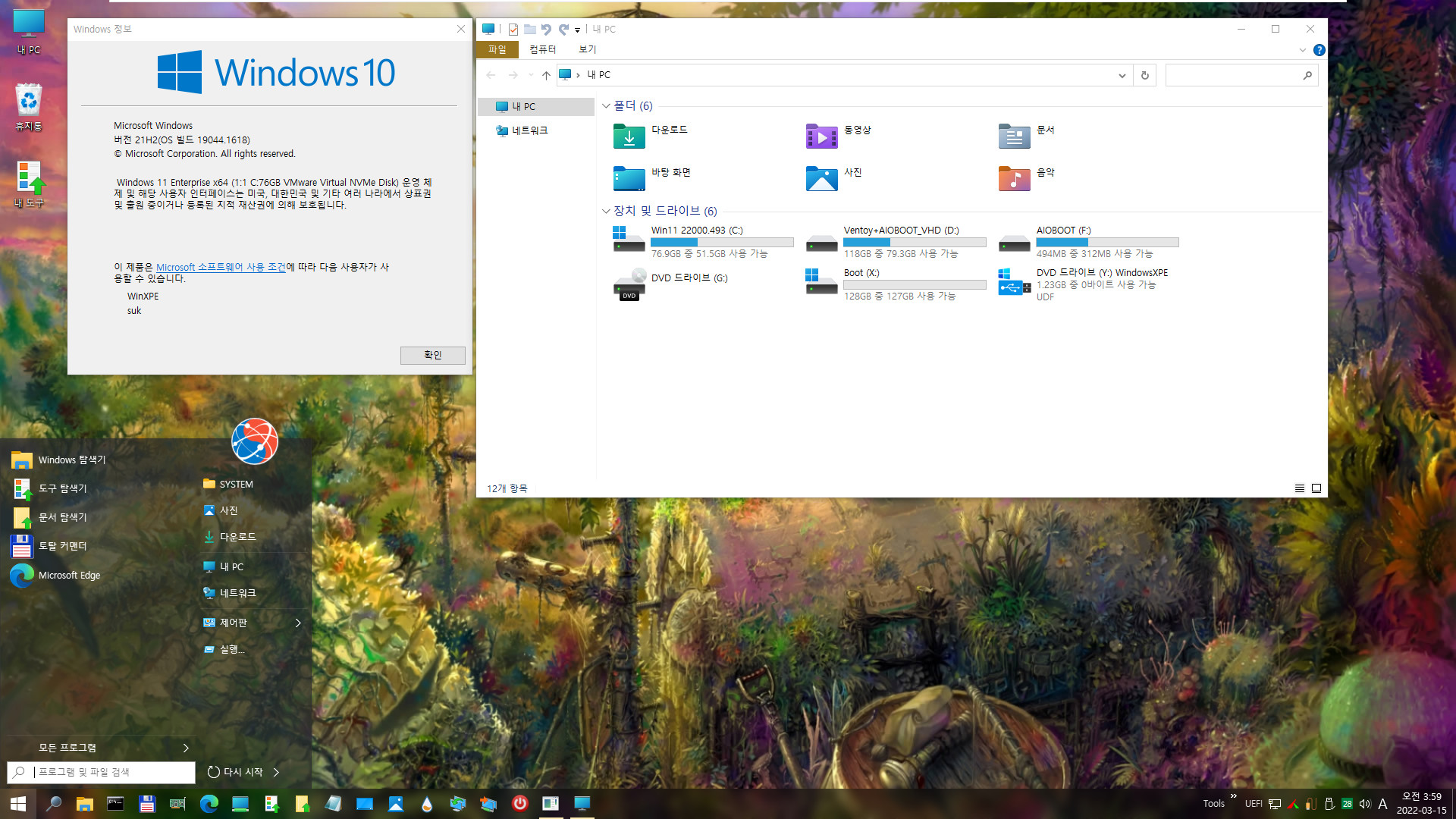1456x819 pixels.
Task: Expand the Explorer ribbon chevron
Action: pyautogui.click(x=1302, y=50)
